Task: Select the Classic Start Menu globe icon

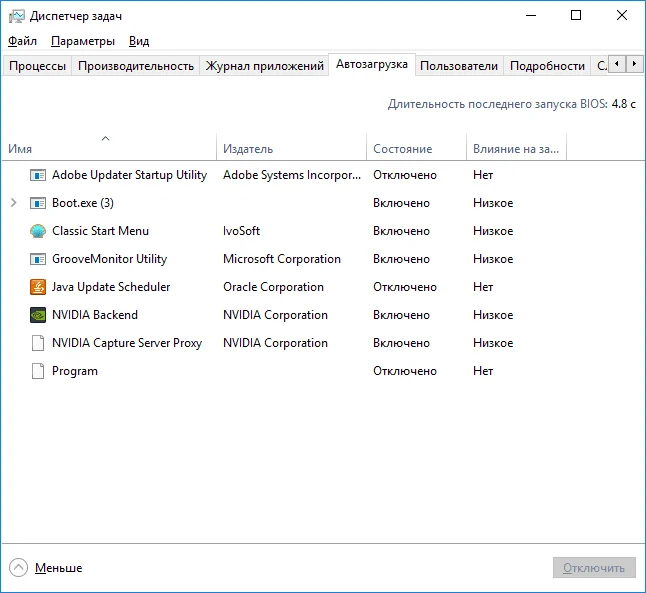Action: pyautogui.click(x=38, y=231)
